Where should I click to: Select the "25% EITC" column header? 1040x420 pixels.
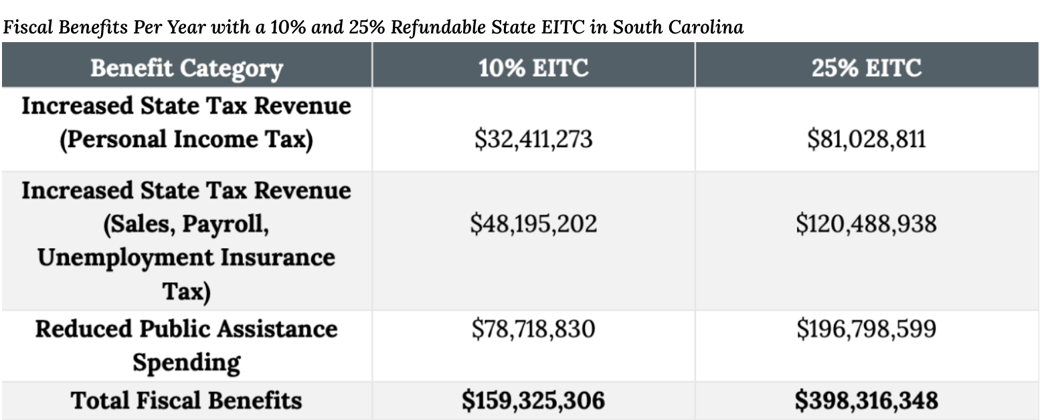pos(866,68)
